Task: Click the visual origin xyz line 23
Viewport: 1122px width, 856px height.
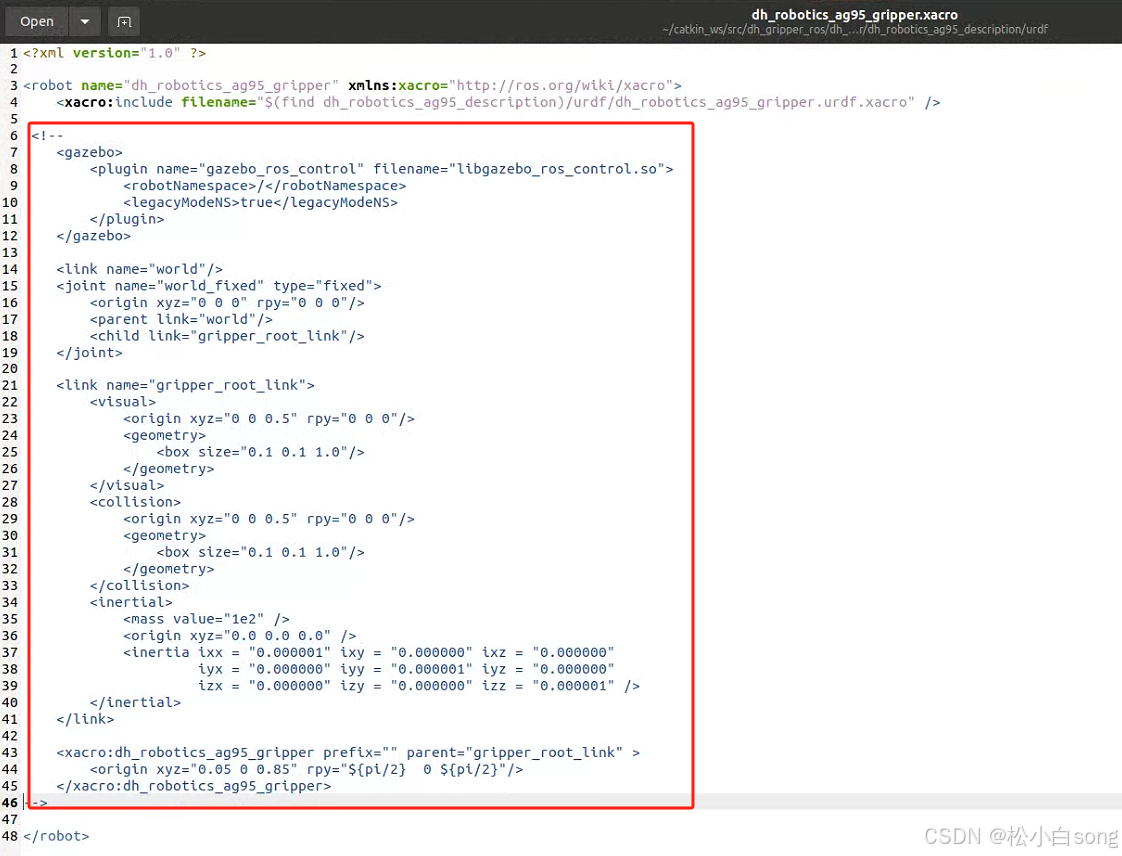Action: point(269,419)
